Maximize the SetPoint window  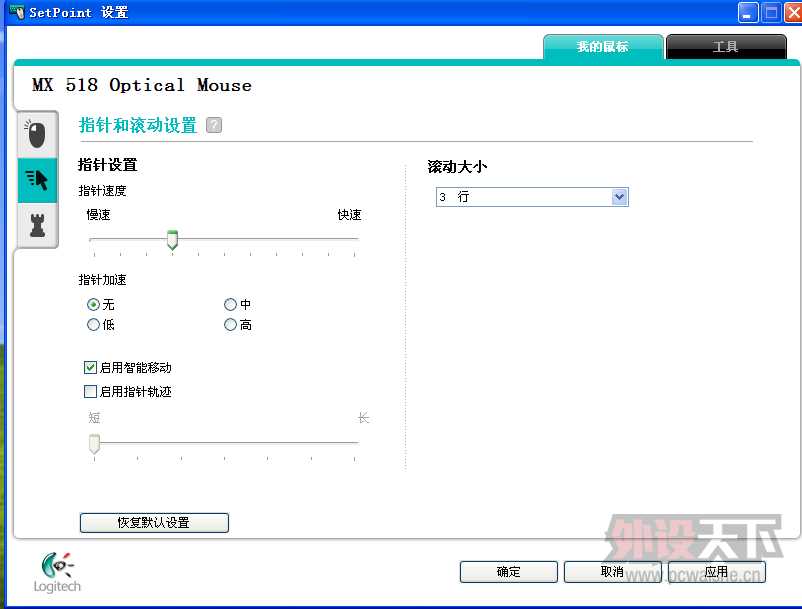pyautogui.click(x=771, y=12)
